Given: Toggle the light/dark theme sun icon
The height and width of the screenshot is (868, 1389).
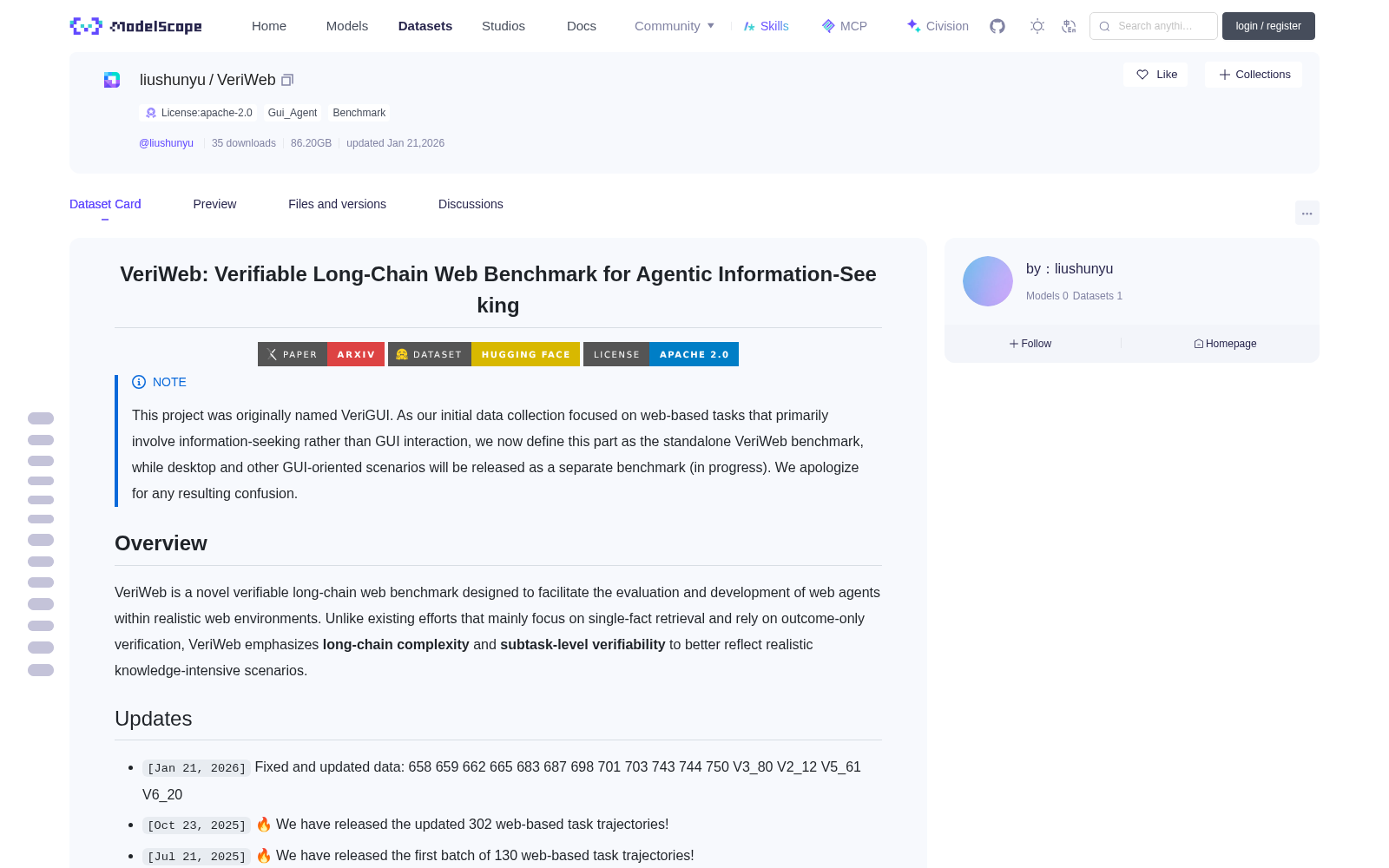Looking at the screenshot, I should point(1037,26).
